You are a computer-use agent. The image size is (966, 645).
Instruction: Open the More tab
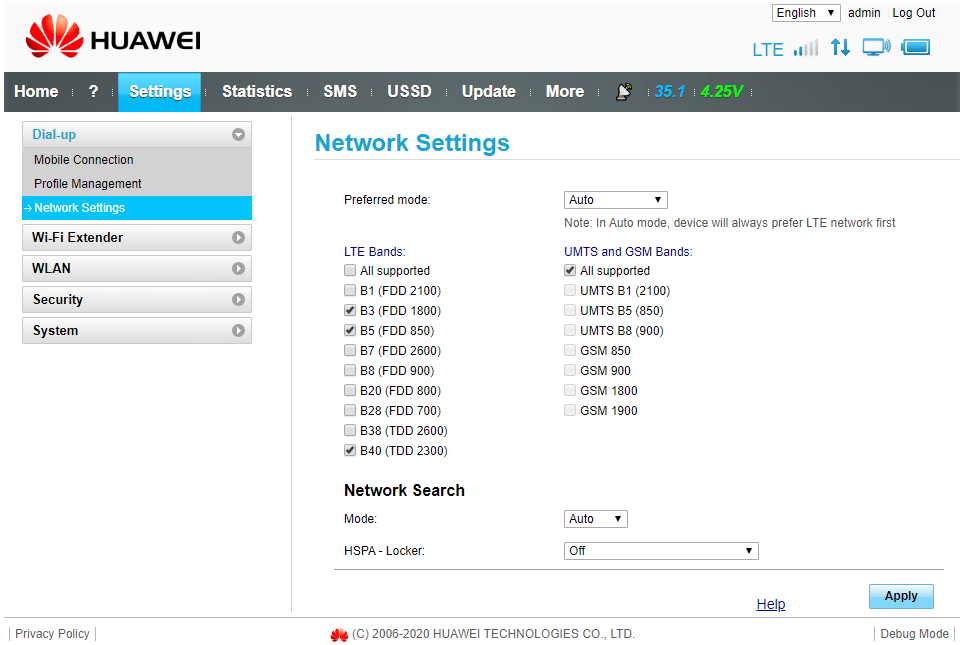pos(565,91)
